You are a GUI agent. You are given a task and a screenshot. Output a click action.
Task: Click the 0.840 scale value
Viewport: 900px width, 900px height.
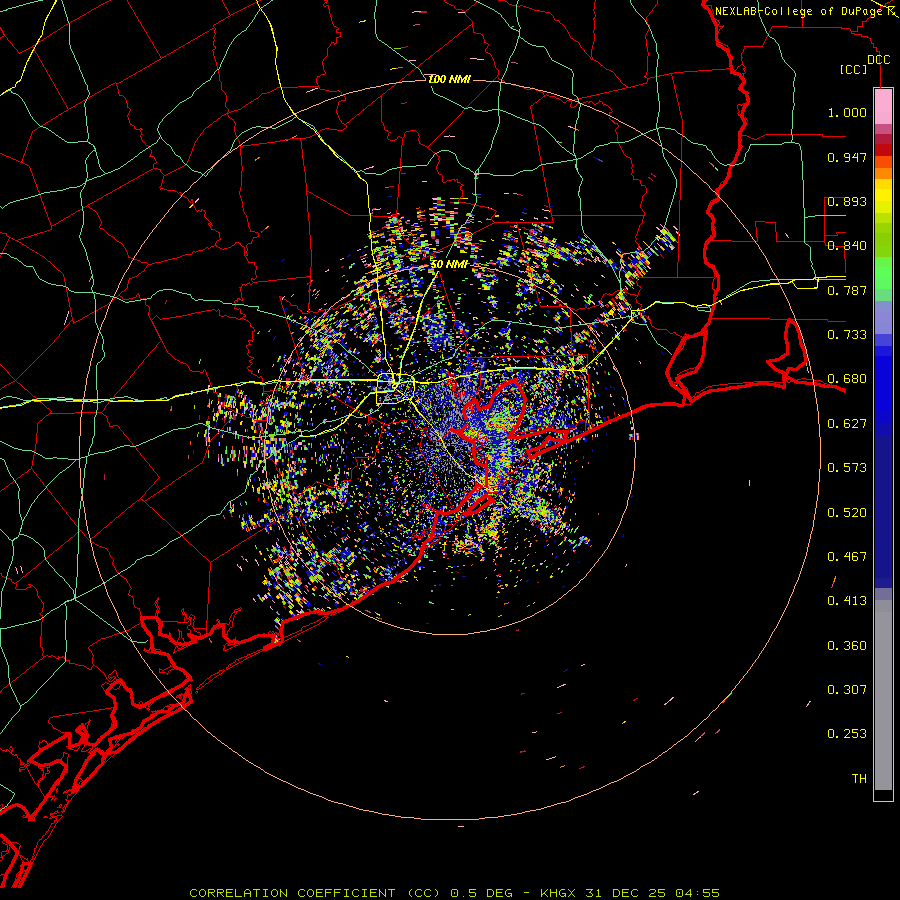point(847,246)
